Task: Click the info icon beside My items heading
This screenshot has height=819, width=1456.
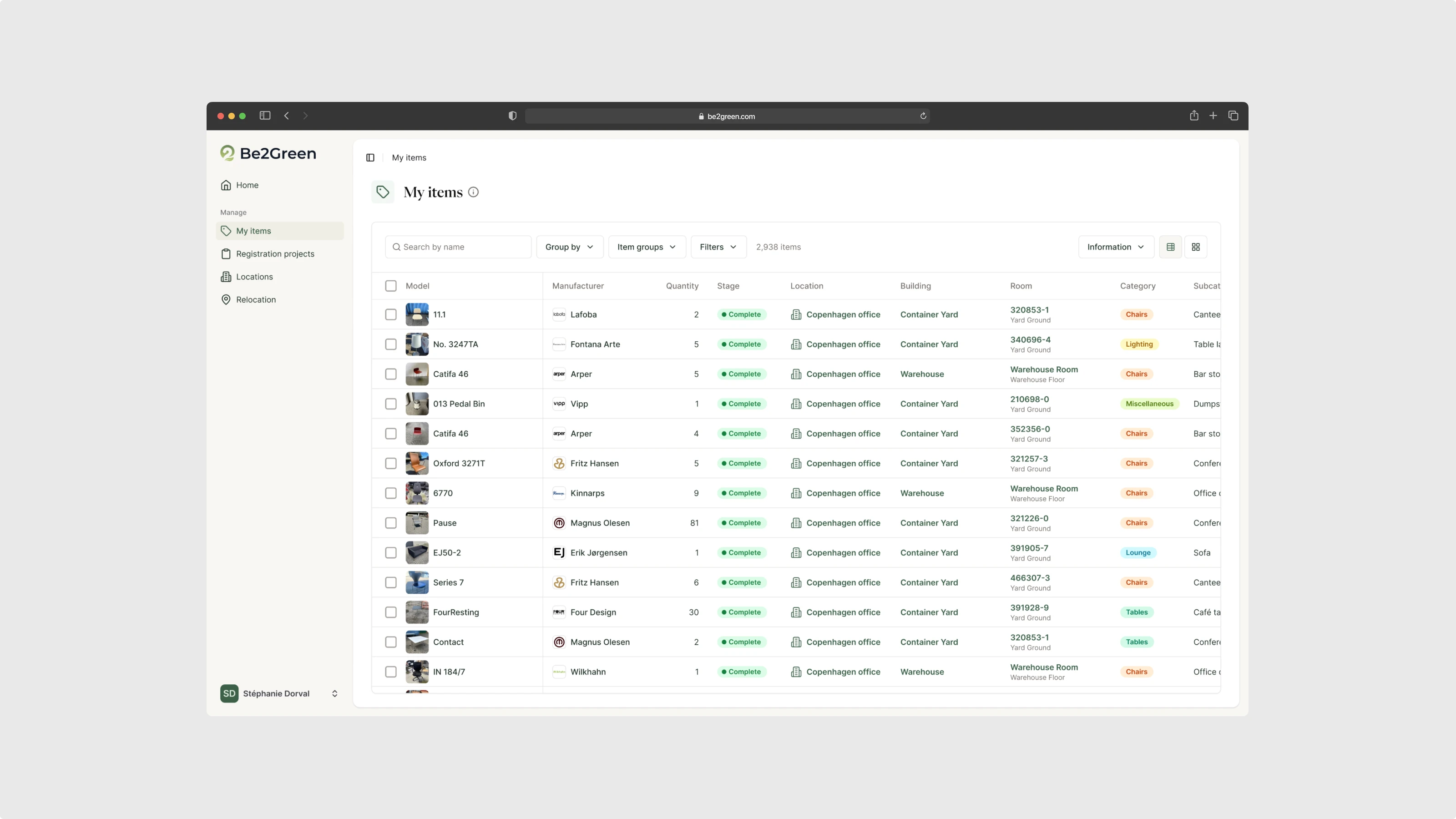Action: pos(474,192)
